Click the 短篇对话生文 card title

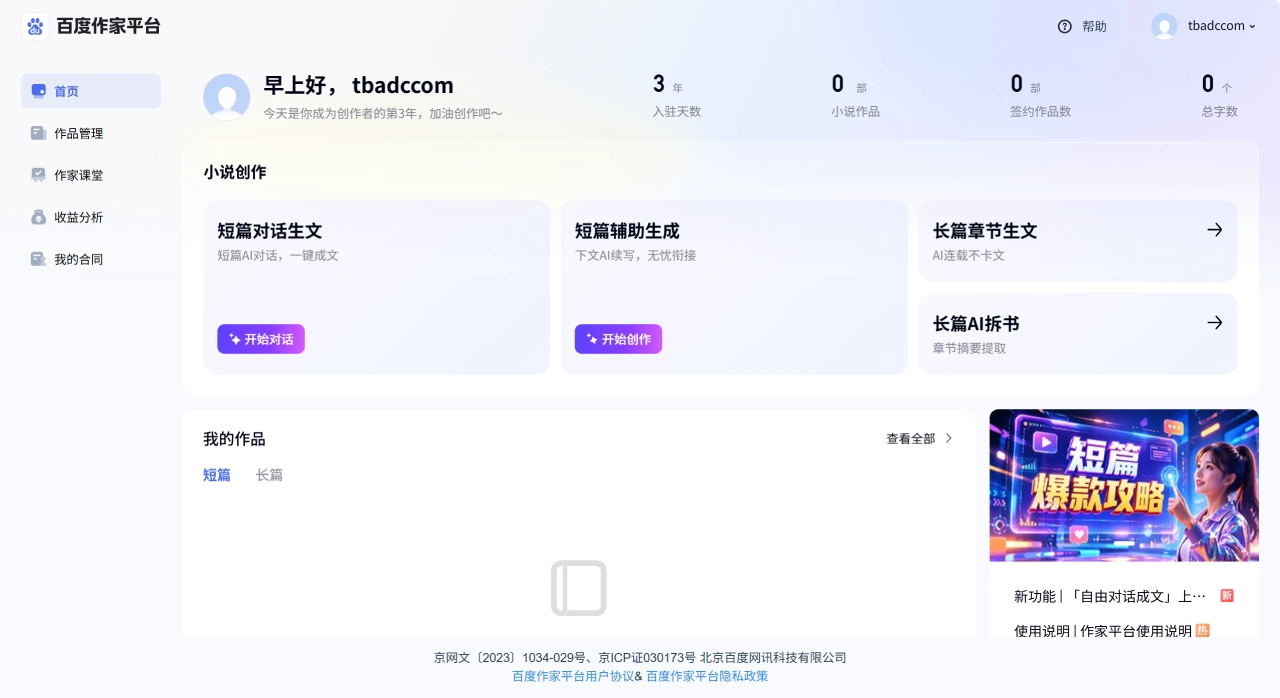point(270,231)
